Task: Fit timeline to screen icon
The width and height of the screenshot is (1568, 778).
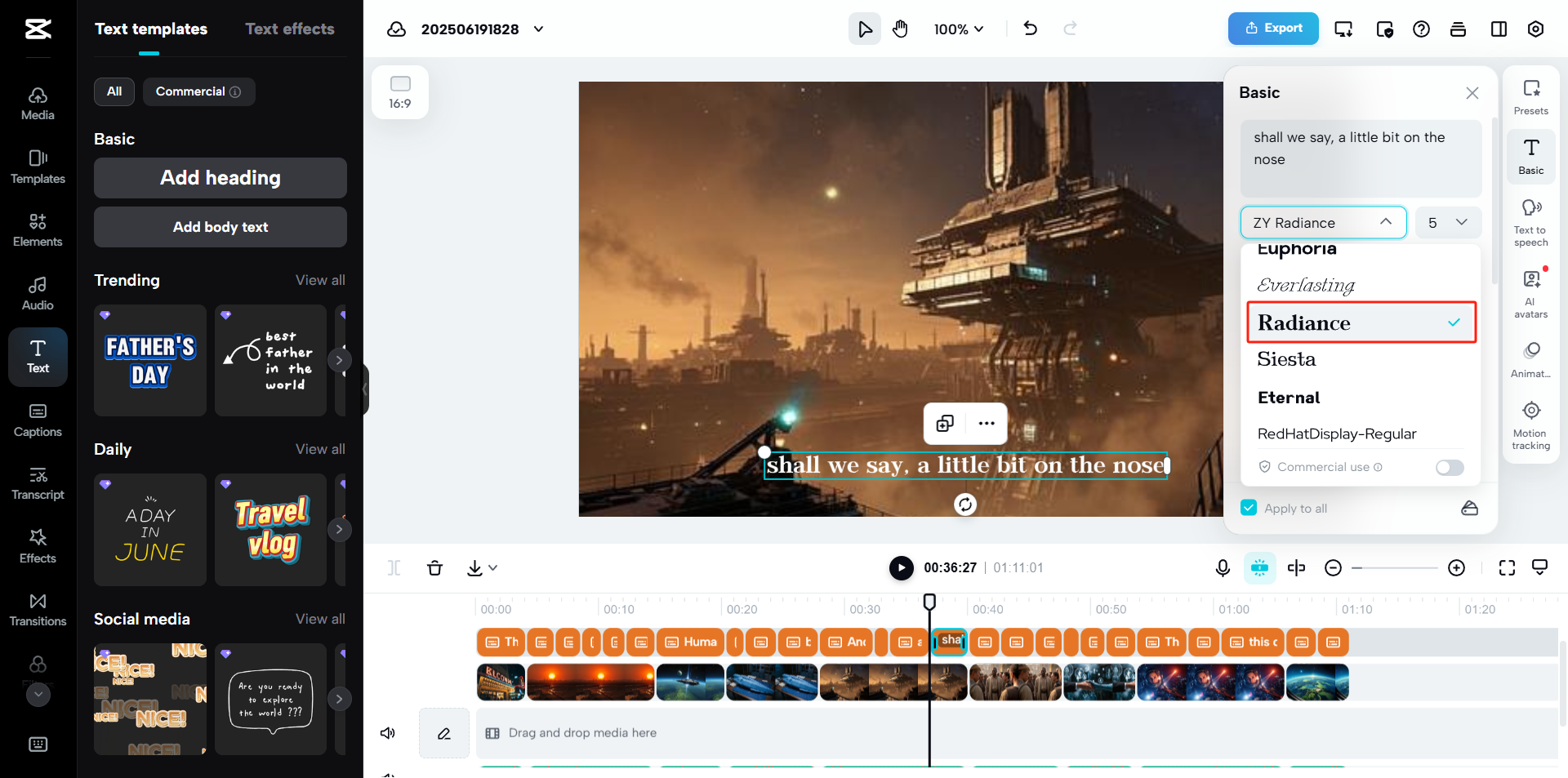Action: pyautogui.click(x=1507, y=568)
